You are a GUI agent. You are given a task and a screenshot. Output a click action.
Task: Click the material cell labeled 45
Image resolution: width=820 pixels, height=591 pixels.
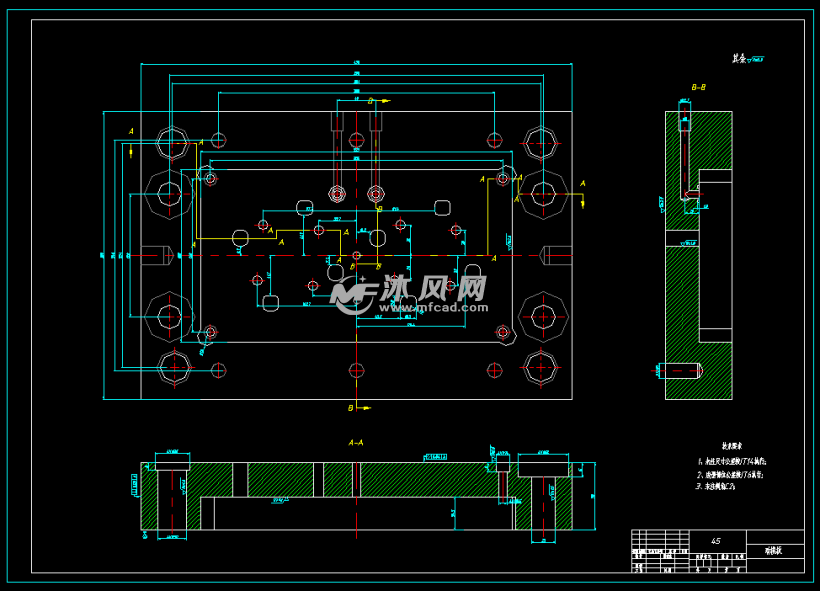(716, 540)
